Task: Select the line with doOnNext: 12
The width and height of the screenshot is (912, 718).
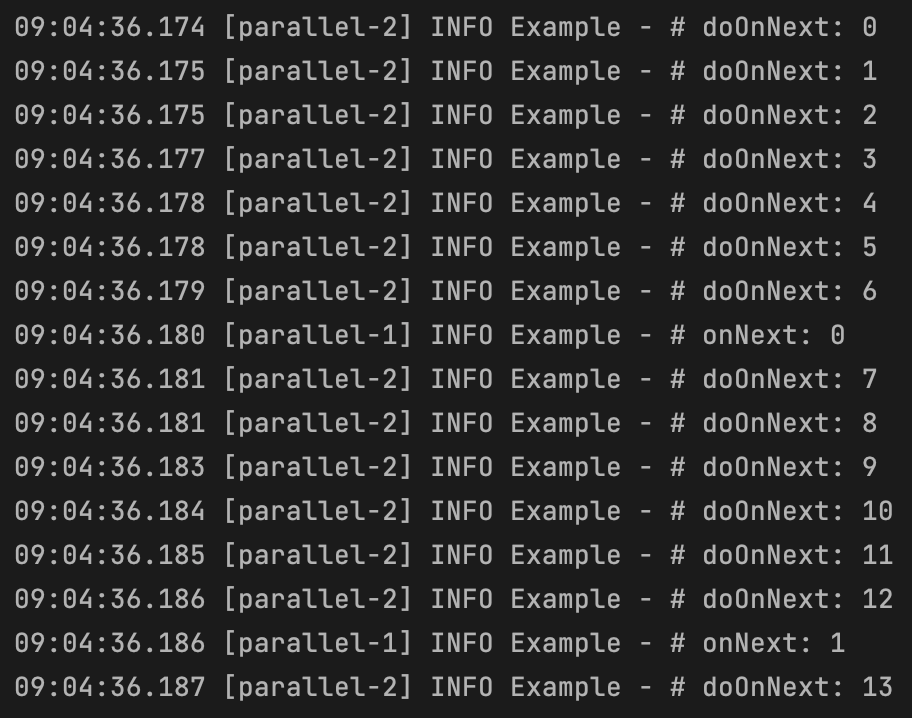Action: (x=454, y=599)
